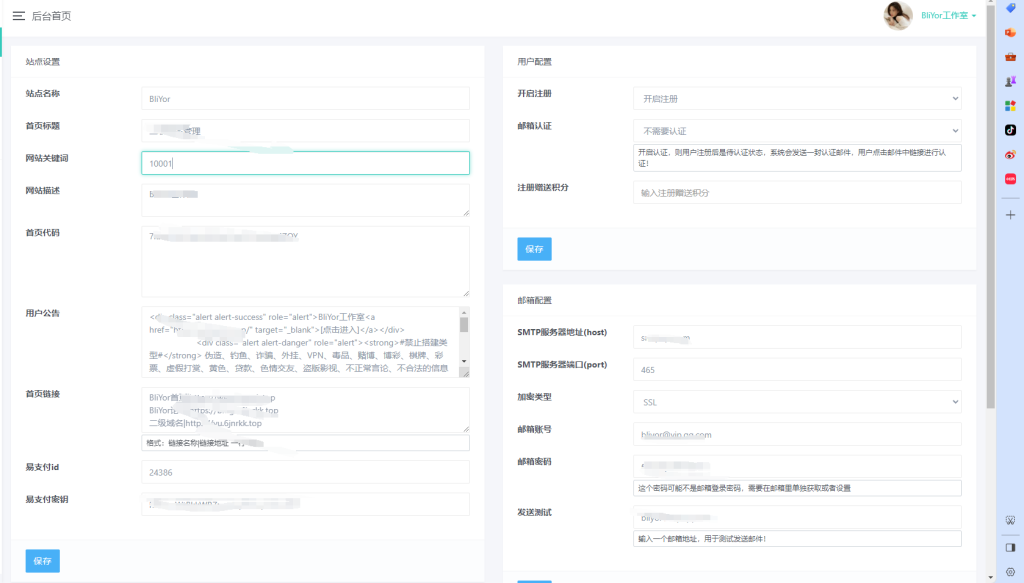Open the 加密类型 SSL dropdown
The image size is (1024, 583).
pyautogui.click(x=797, y=402)
